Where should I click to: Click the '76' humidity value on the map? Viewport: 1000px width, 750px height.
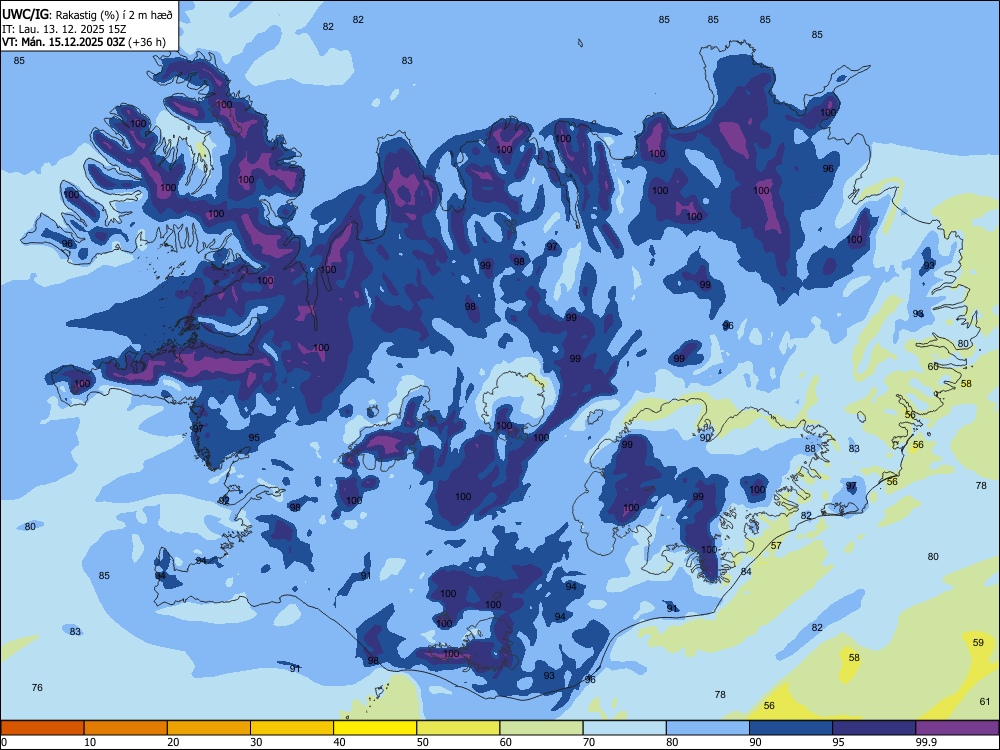37,688
